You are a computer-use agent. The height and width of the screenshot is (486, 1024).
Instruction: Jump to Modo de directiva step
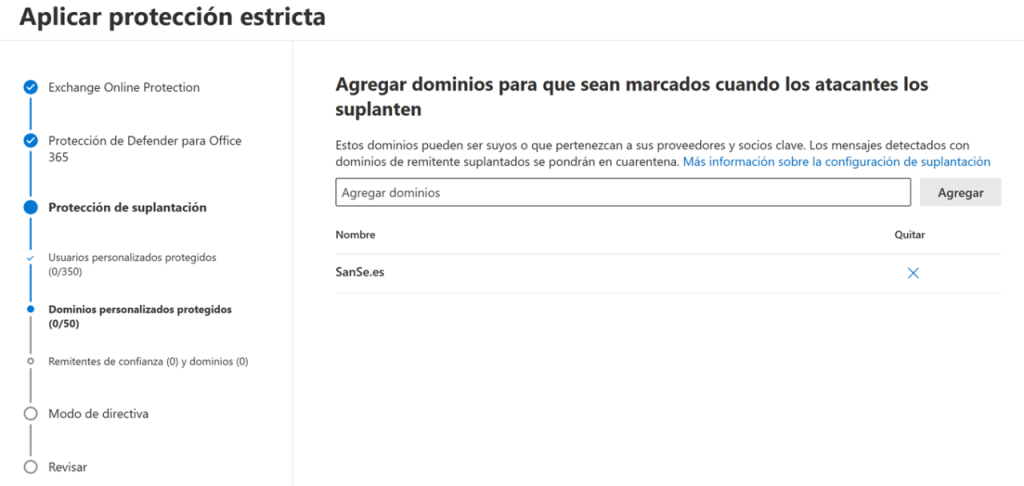[98, 414]
